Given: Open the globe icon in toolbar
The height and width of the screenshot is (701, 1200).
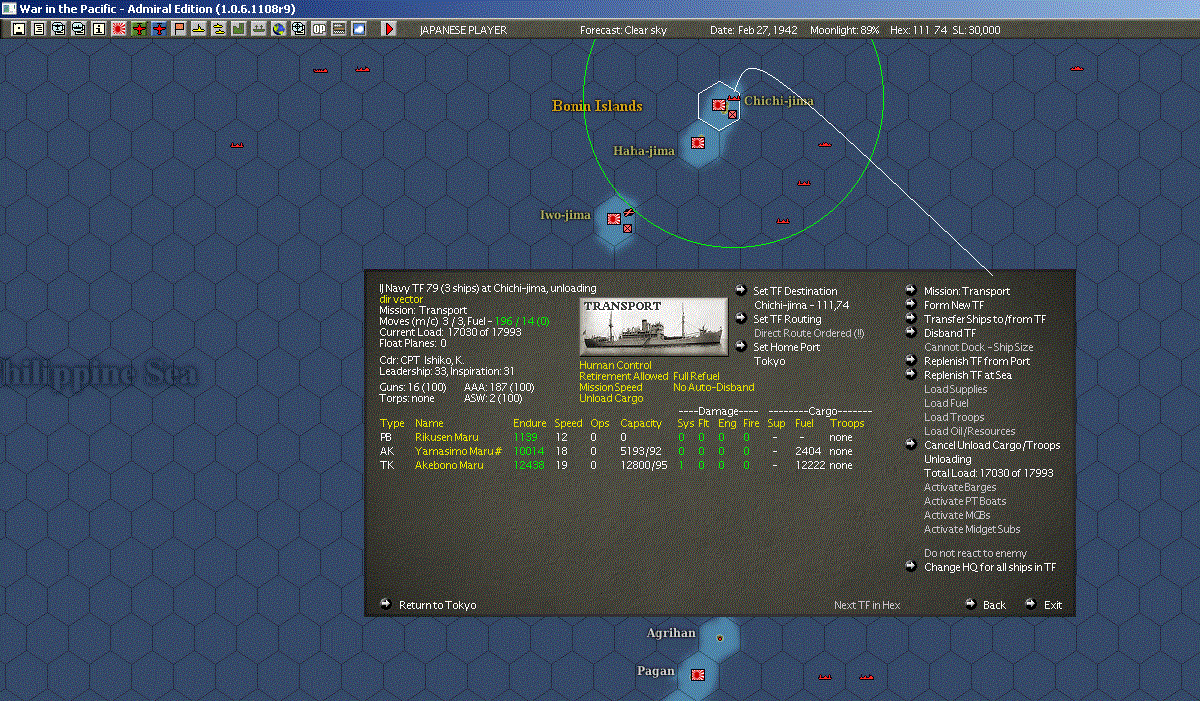Looking at the screenshot, I should (278, 30).
